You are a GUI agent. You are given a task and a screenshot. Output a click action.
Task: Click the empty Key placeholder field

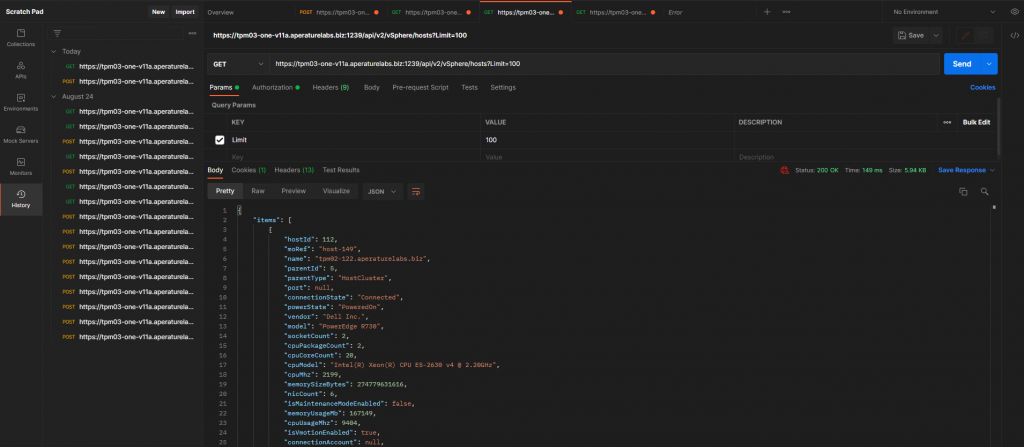(x=355, y=157)
